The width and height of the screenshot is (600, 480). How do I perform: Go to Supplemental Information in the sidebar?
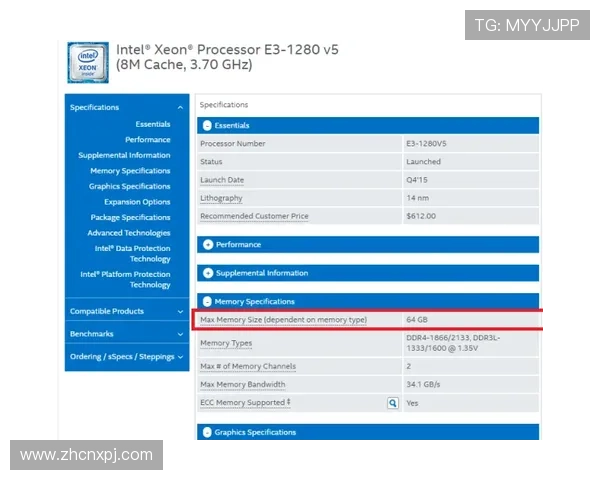(x=124, y=155)
